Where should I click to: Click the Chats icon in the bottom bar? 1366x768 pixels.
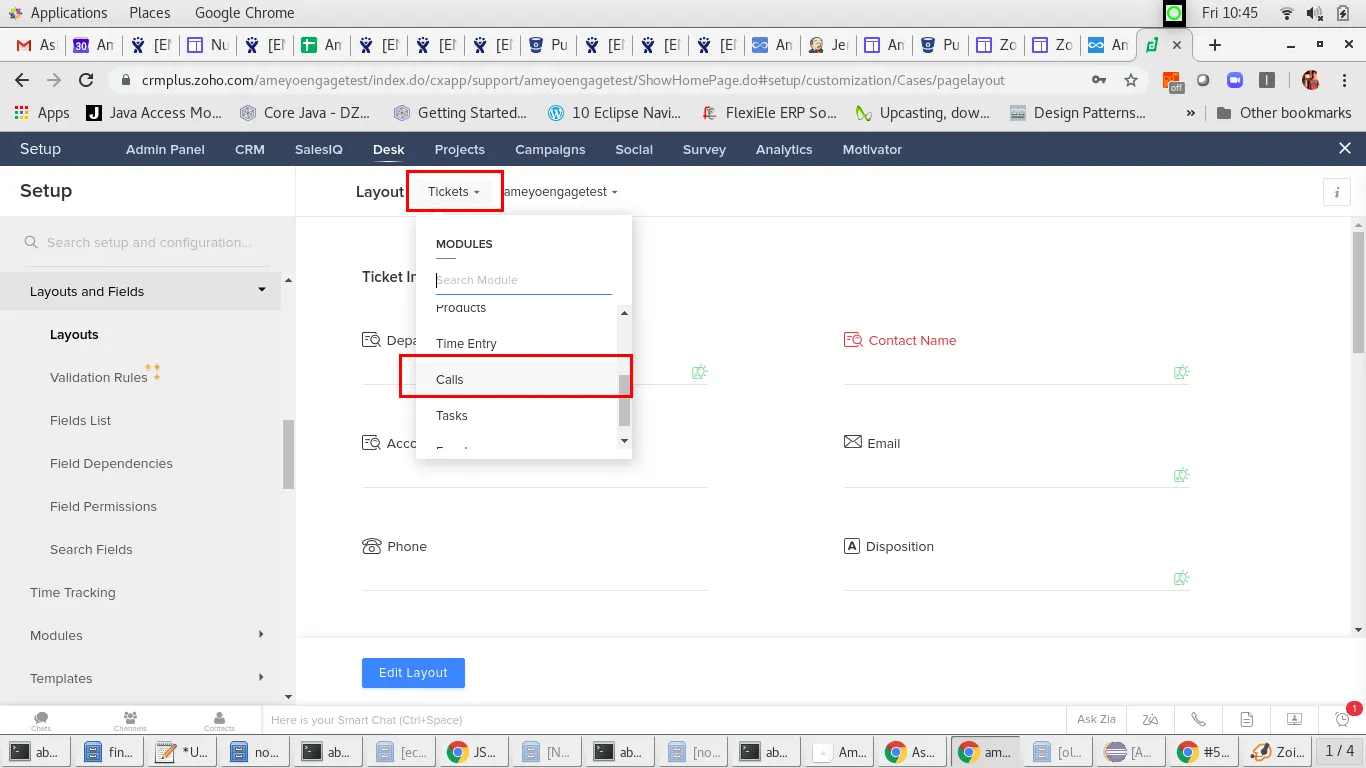coord(41,720)
